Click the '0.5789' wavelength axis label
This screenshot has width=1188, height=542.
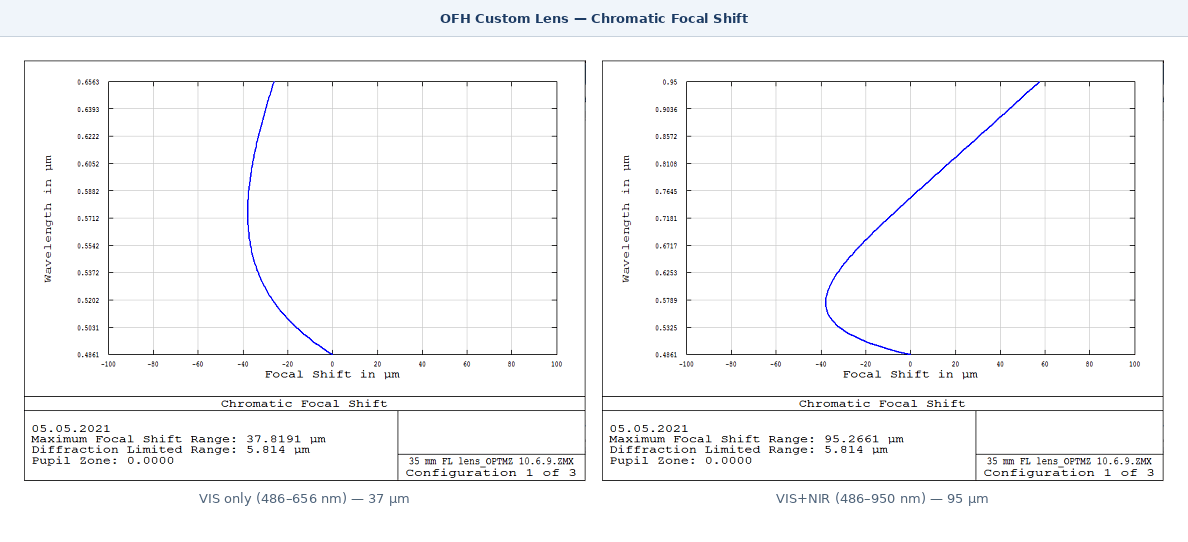pos(666,300)
